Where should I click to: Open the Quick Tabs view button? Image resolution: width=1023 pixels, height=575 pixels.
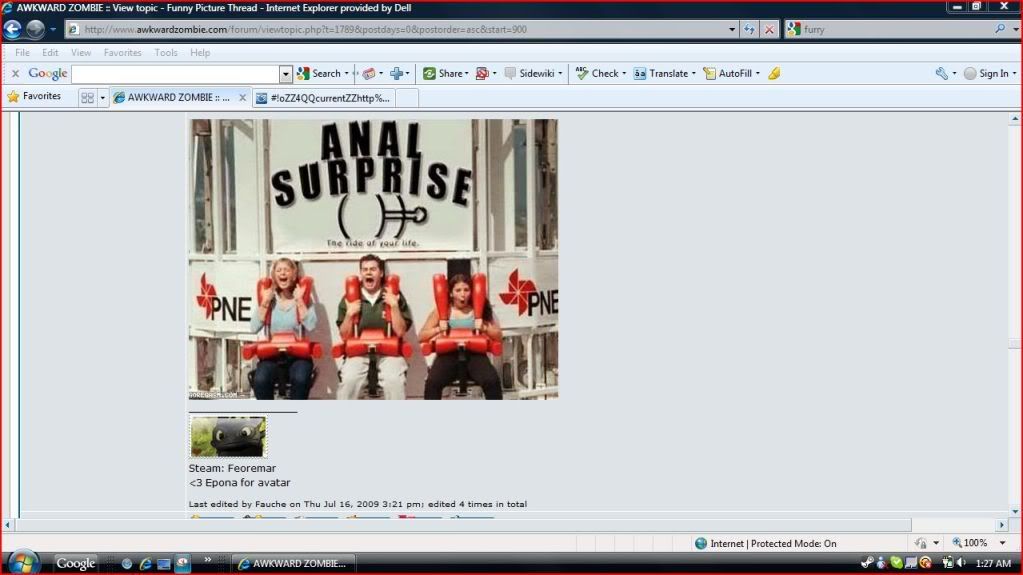tap(87, 97)
